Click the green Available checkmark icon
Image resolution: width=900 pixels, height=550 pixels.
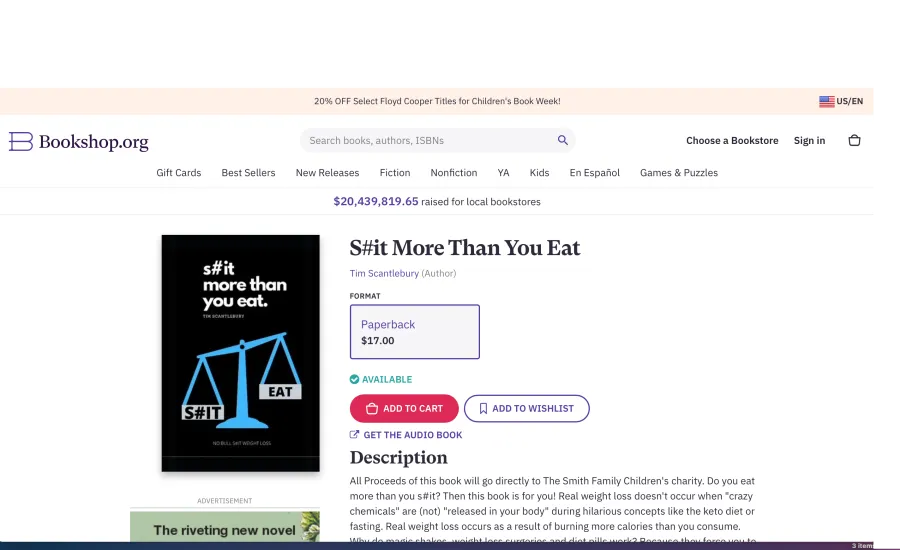354,379
